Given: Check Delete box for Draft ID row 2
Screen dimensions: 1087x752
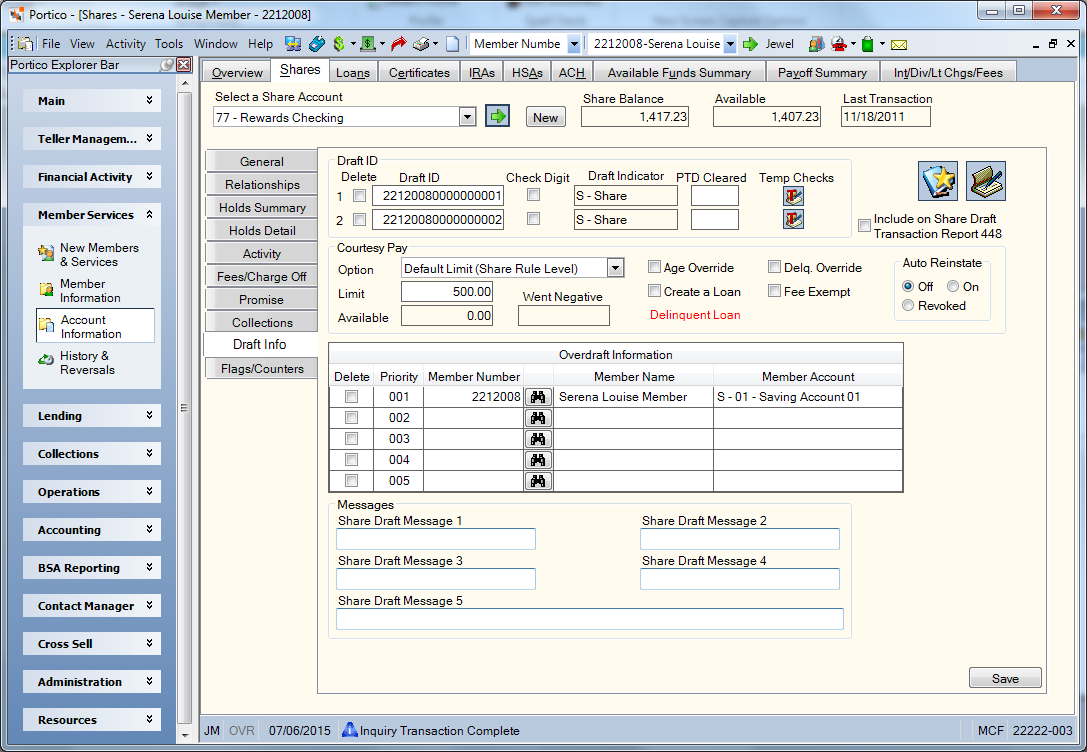Looking at the screenshot, I should (359, 220).
